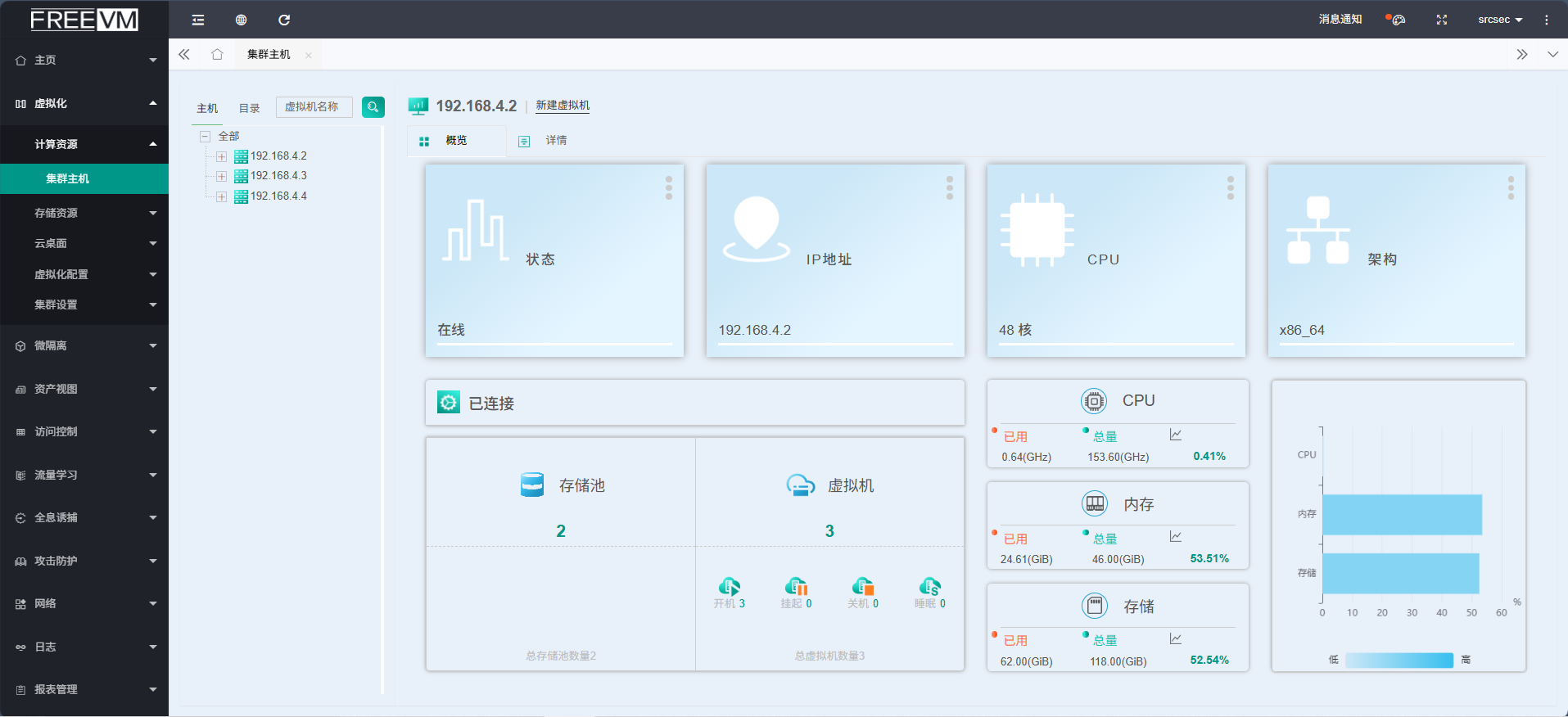Click the 新建虚拟机 link
The height and width of the screenshot is (717, 1568).
pyautogui.click(x=563, y=106)
